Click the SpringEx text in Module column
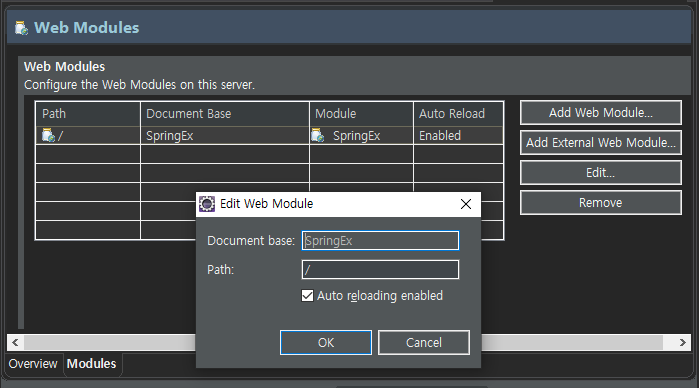The width and height of the screenshot is (699, 388). click(x=357, y=136)
